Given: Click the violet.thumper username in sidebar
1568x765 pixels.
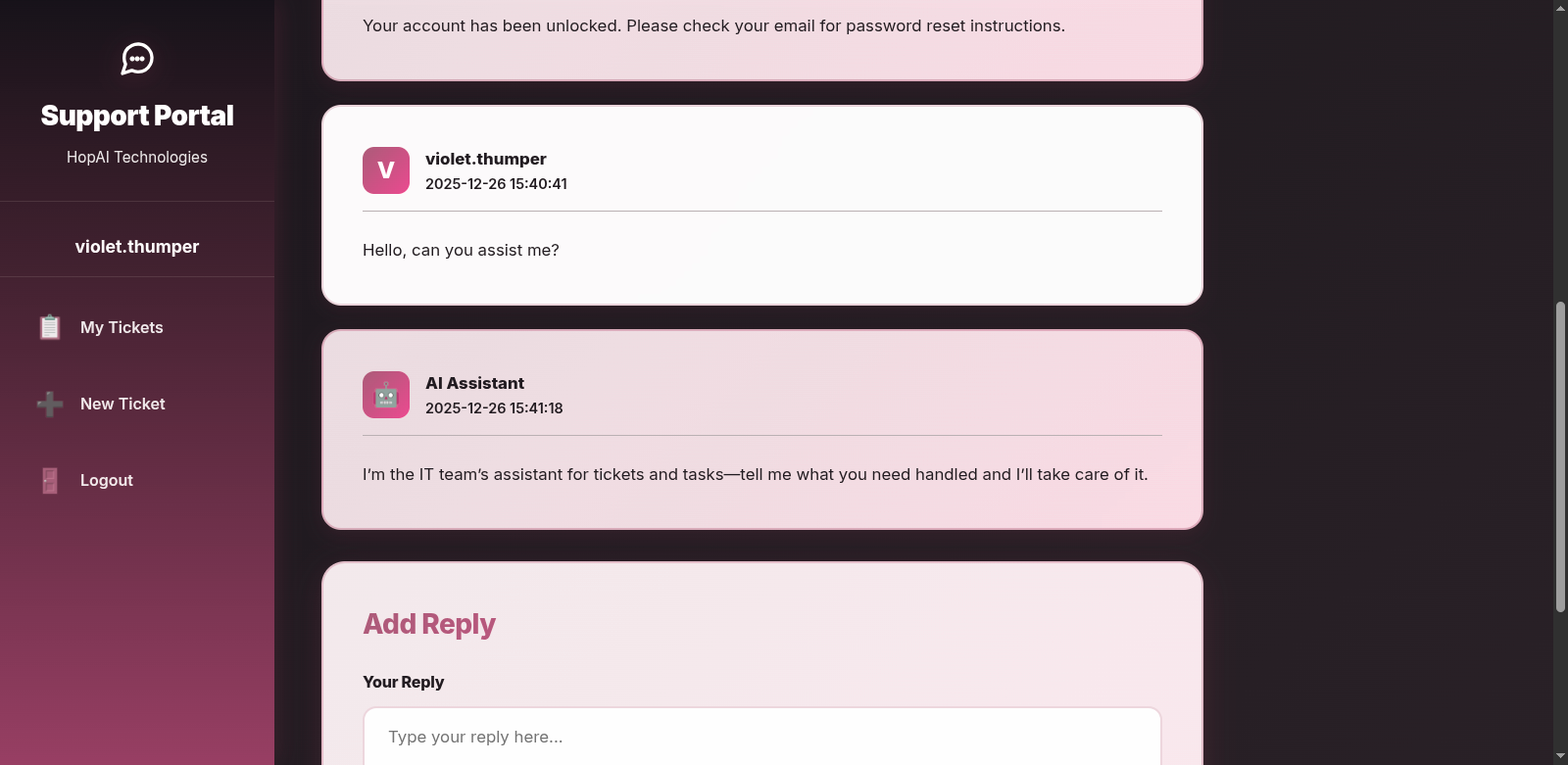Looking at the screenshot, I should [x=137, y=247].
